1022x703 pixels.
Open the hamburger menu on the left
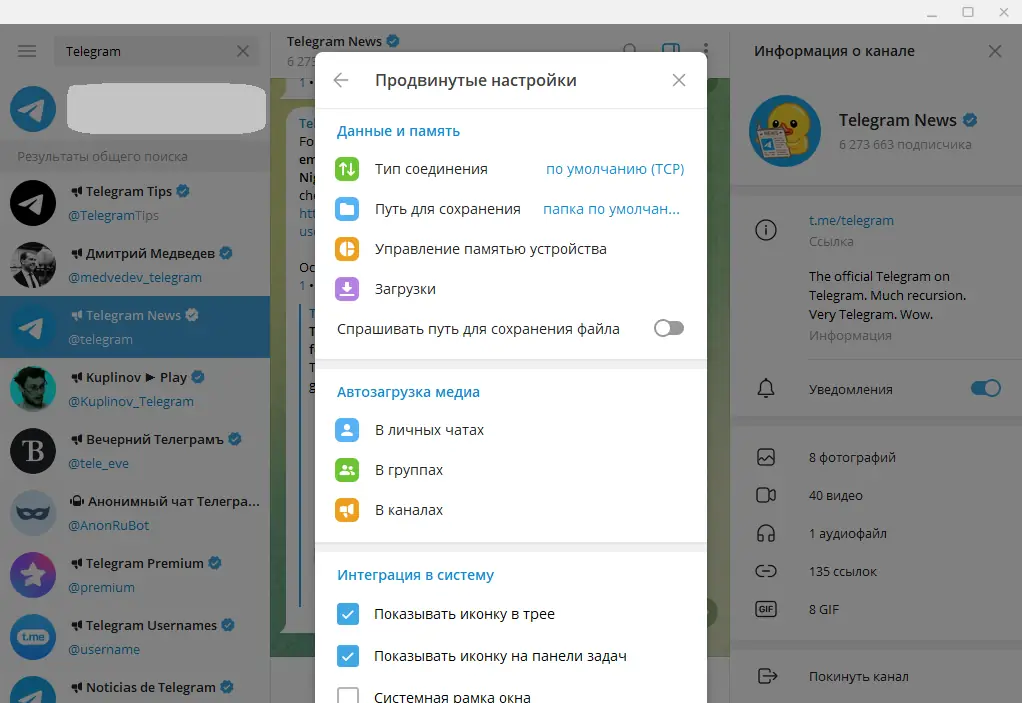26,50
